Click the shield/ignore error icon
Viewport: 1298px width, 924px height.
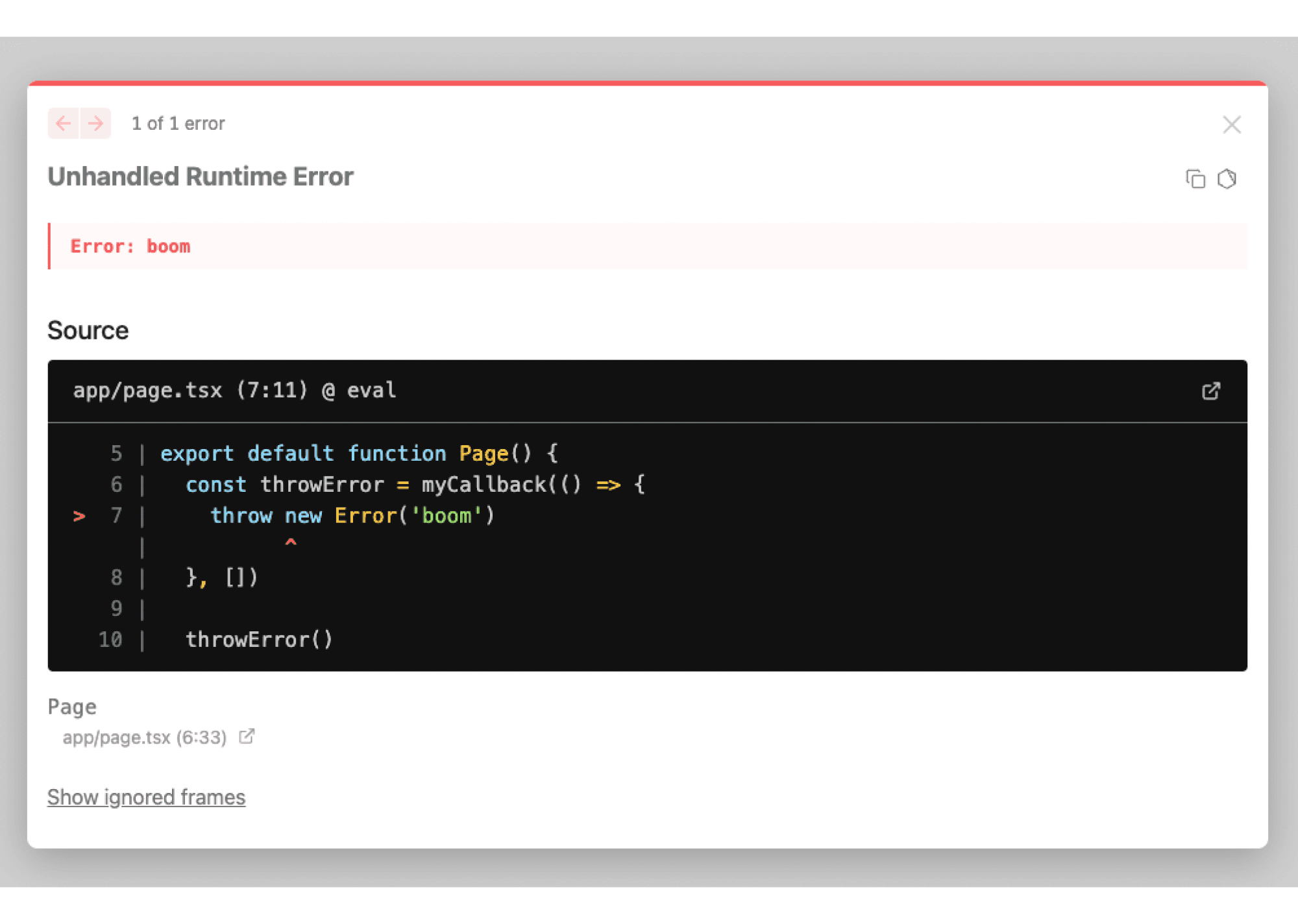coord(1227,178)
